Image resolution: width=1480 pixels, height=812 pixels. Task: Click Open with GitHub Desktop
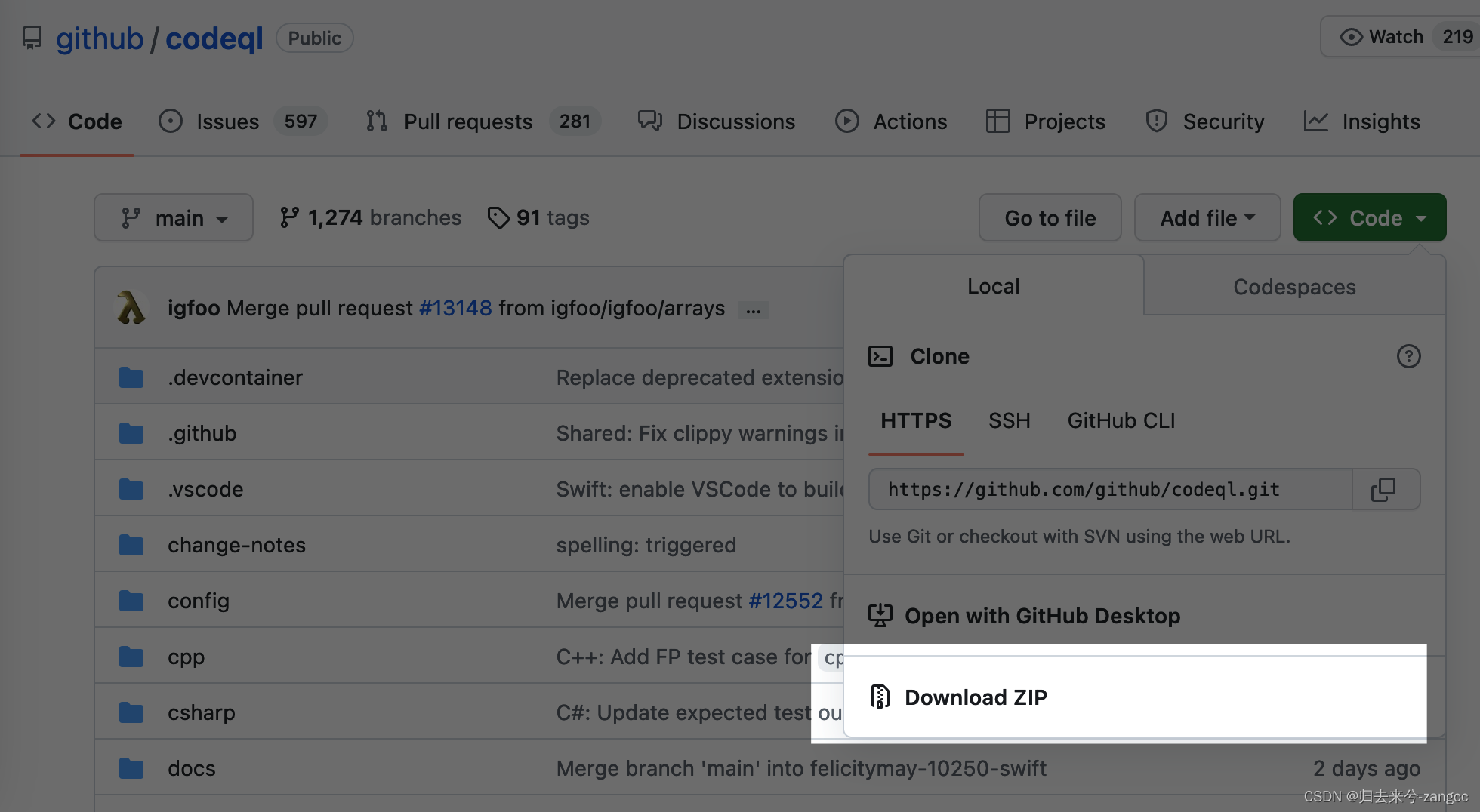pyautogui.click(x=1042, y=616)
